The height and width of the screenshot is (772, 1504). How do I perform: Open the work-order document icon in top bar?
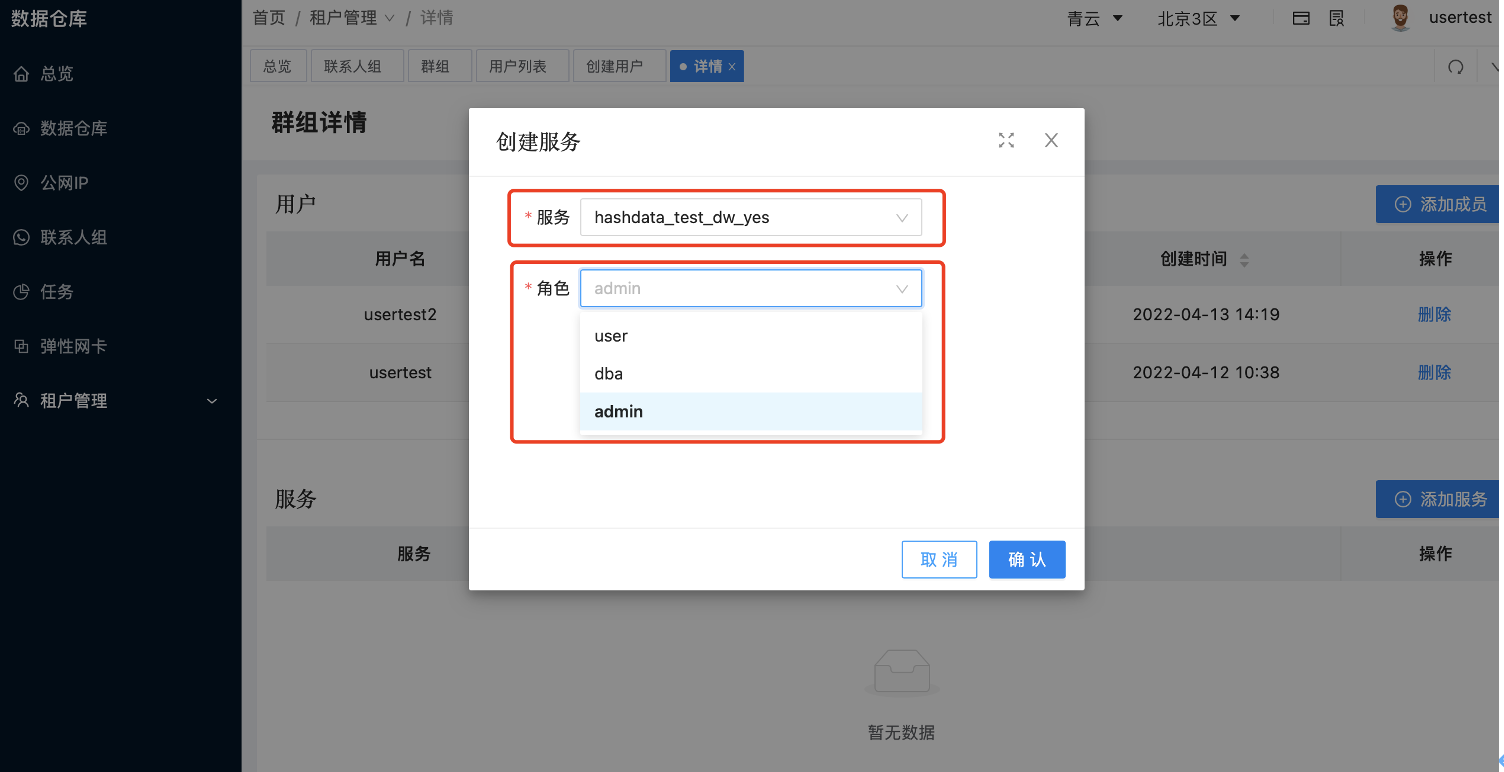(1337, 17)
